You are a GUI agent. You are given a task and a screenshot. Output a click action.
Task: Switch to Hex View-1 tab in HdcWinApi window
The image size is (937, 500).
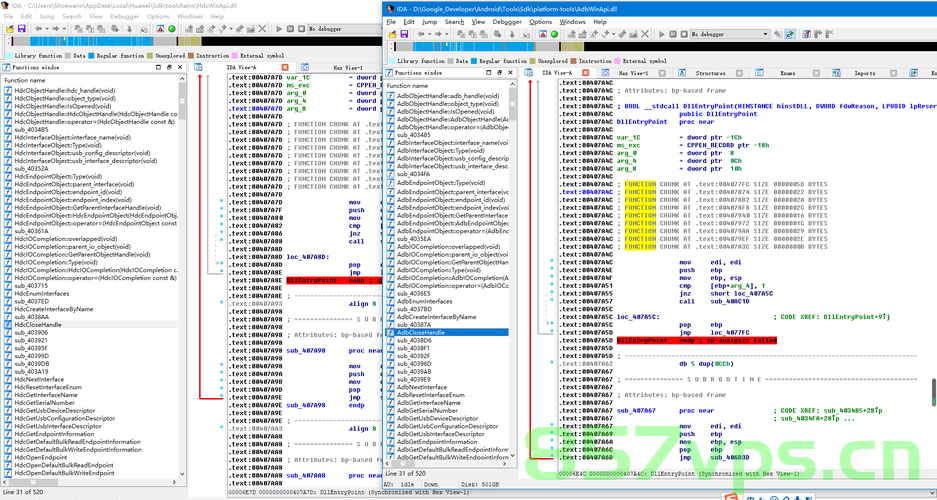point(346,68)
